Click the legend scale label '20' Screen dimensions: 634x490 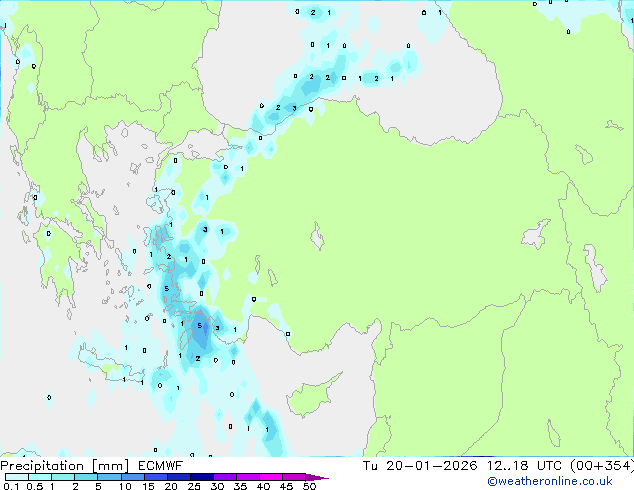(x=171, y=486)
